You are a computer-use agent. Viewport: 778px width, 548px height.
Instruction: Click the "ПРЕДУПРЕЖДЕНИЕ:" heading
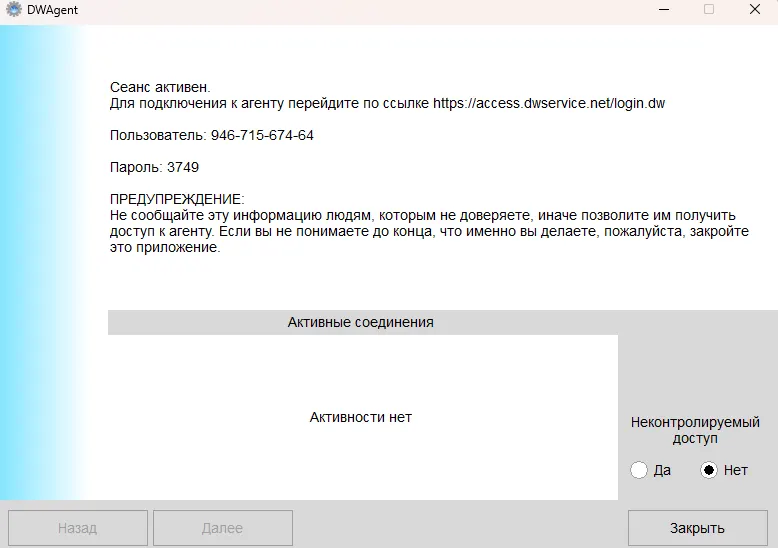click(x=176, y=199)
